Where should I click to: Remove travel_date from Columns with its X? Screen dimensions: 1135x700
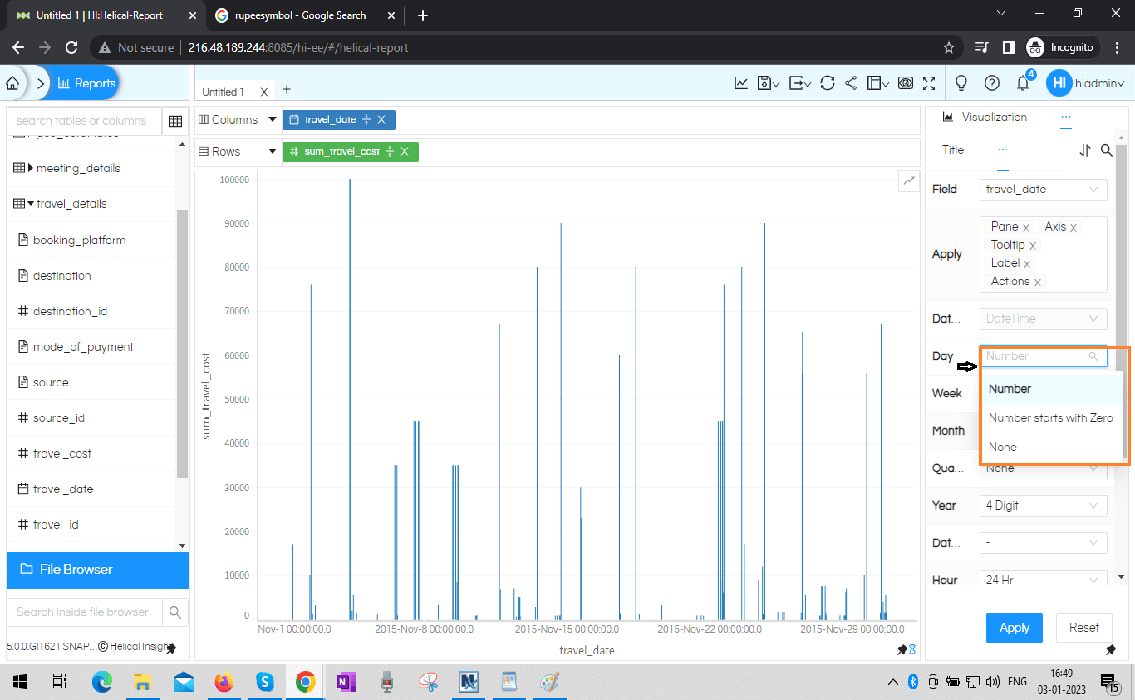(x=381, y=119)
